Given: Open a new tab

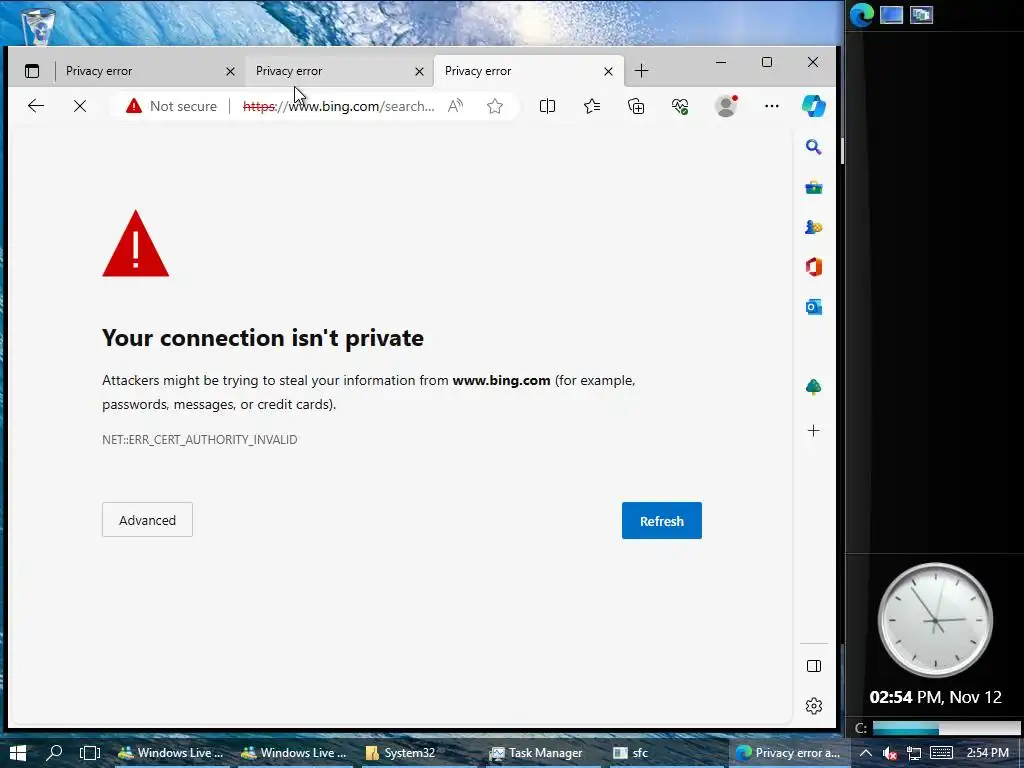Looking at the screenshot, I should [x=641, y=71].
